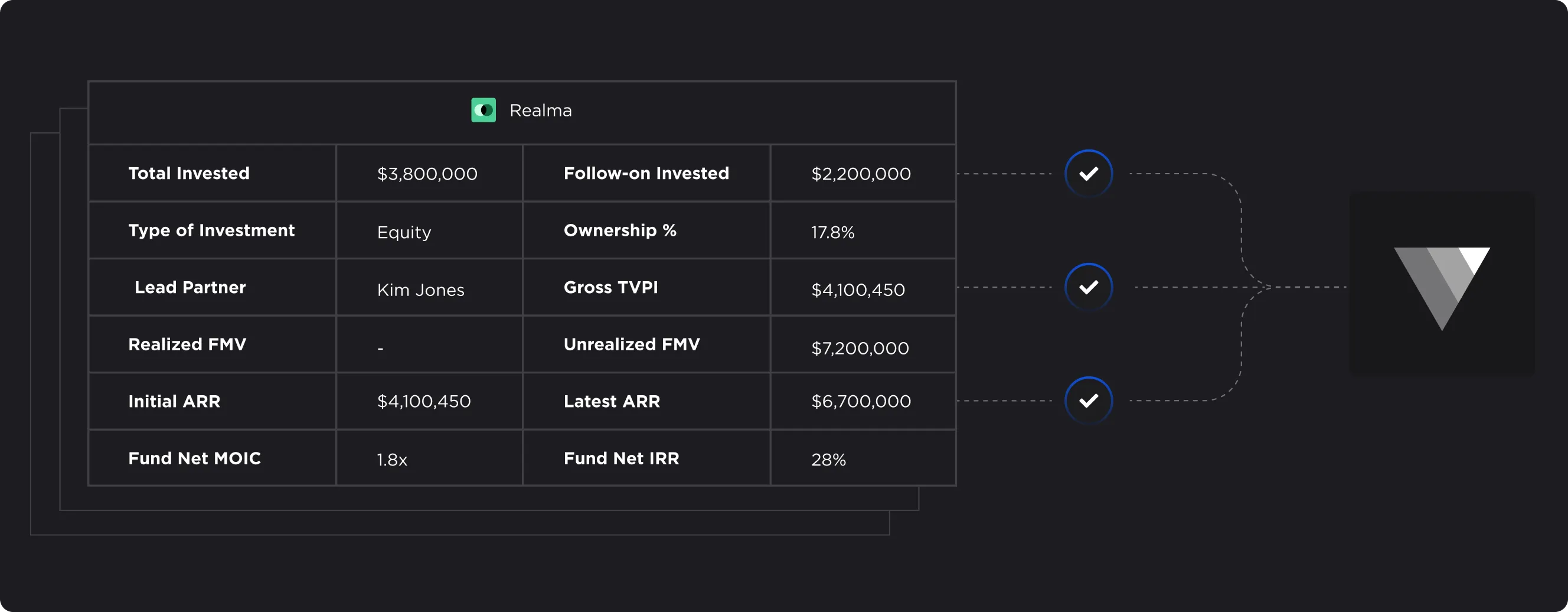Select the Kim Jones lead partner cell
1568x612 pixels.
420,290
